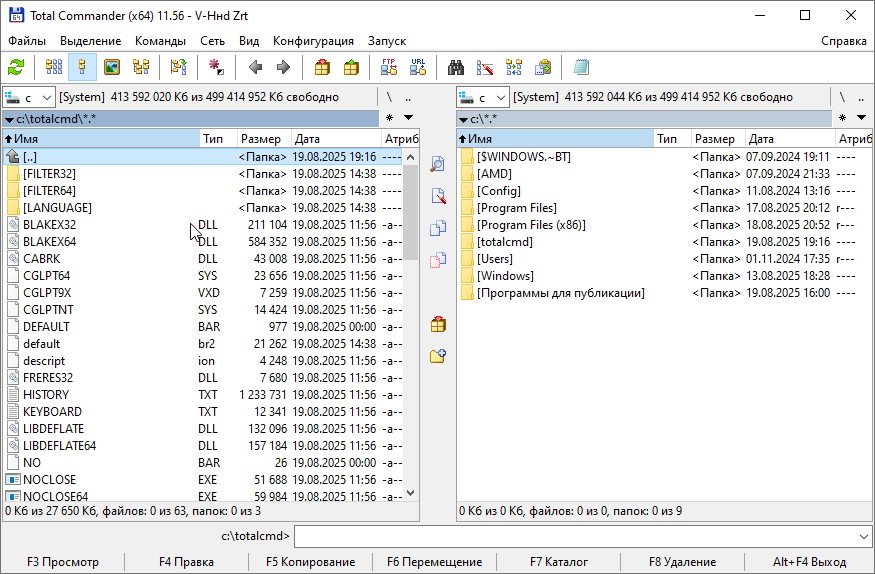
Task: Select the HISTORY TXT file row
Action: (x=204, y=395)
